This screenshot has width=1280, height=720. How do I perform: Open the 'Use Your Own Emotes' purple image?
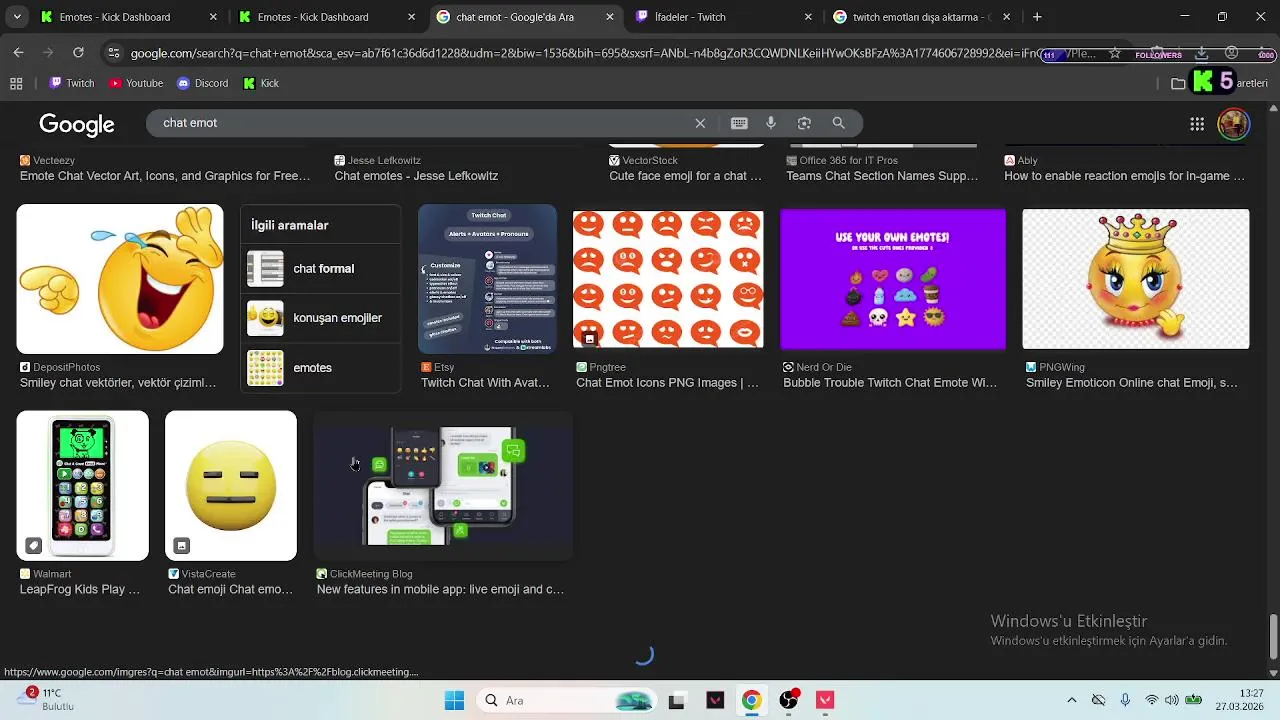tap(893, 279)
